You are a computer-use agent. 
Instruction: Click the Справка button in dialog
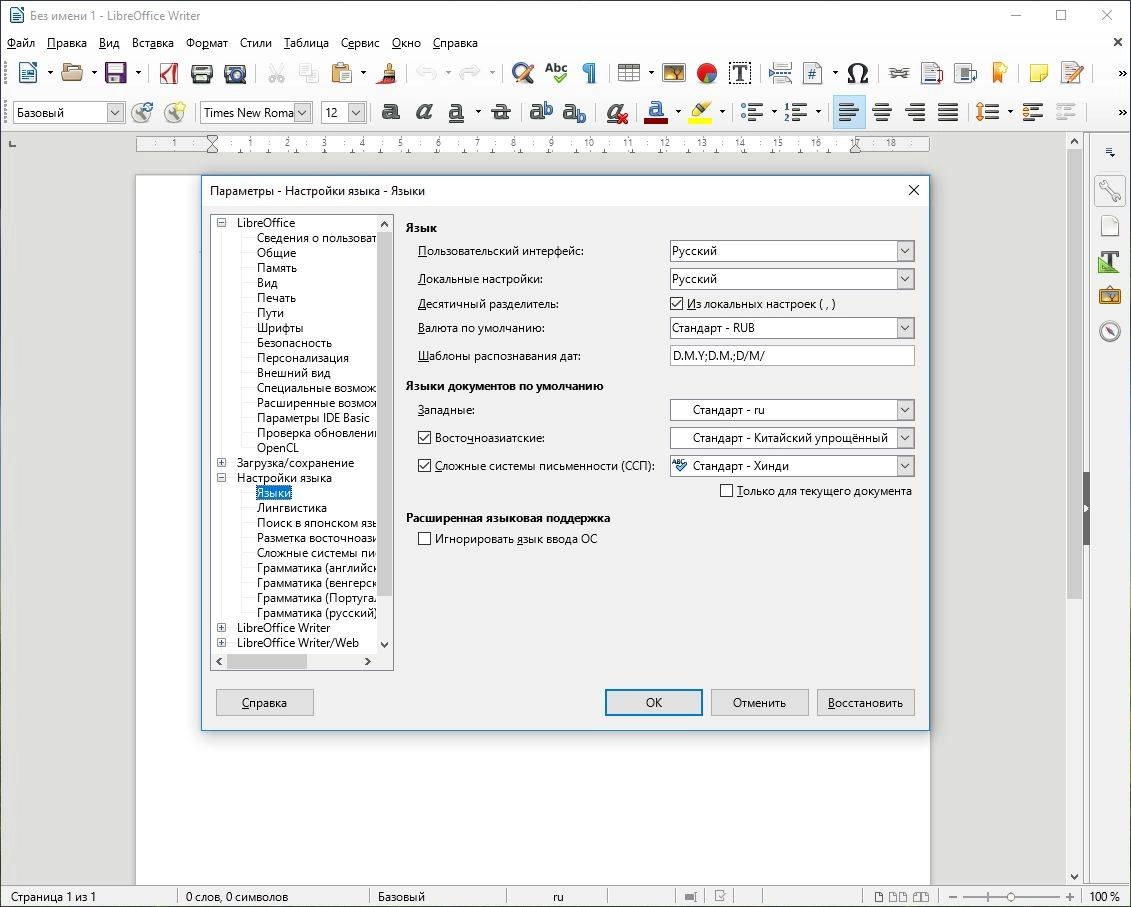point(265,703)
